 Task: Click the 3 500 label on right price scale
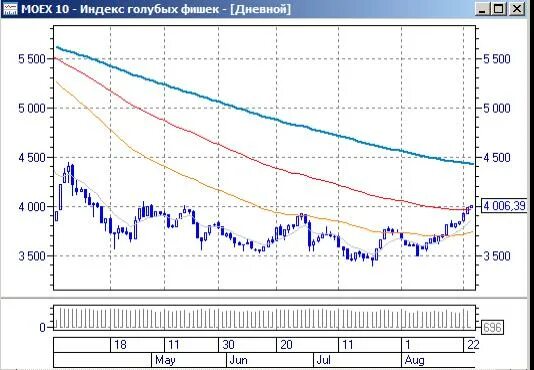coord(497,256)
